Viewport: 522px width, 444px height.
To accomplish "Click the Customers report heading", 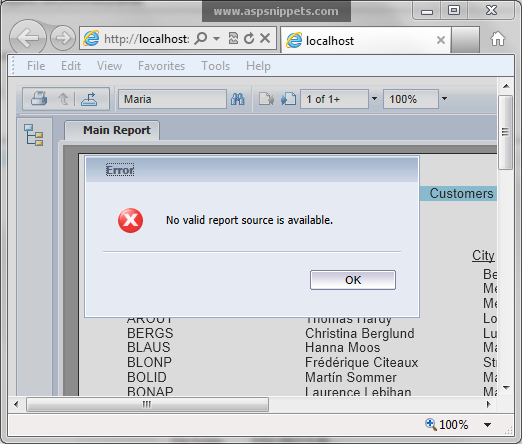I will pos(461,193).
